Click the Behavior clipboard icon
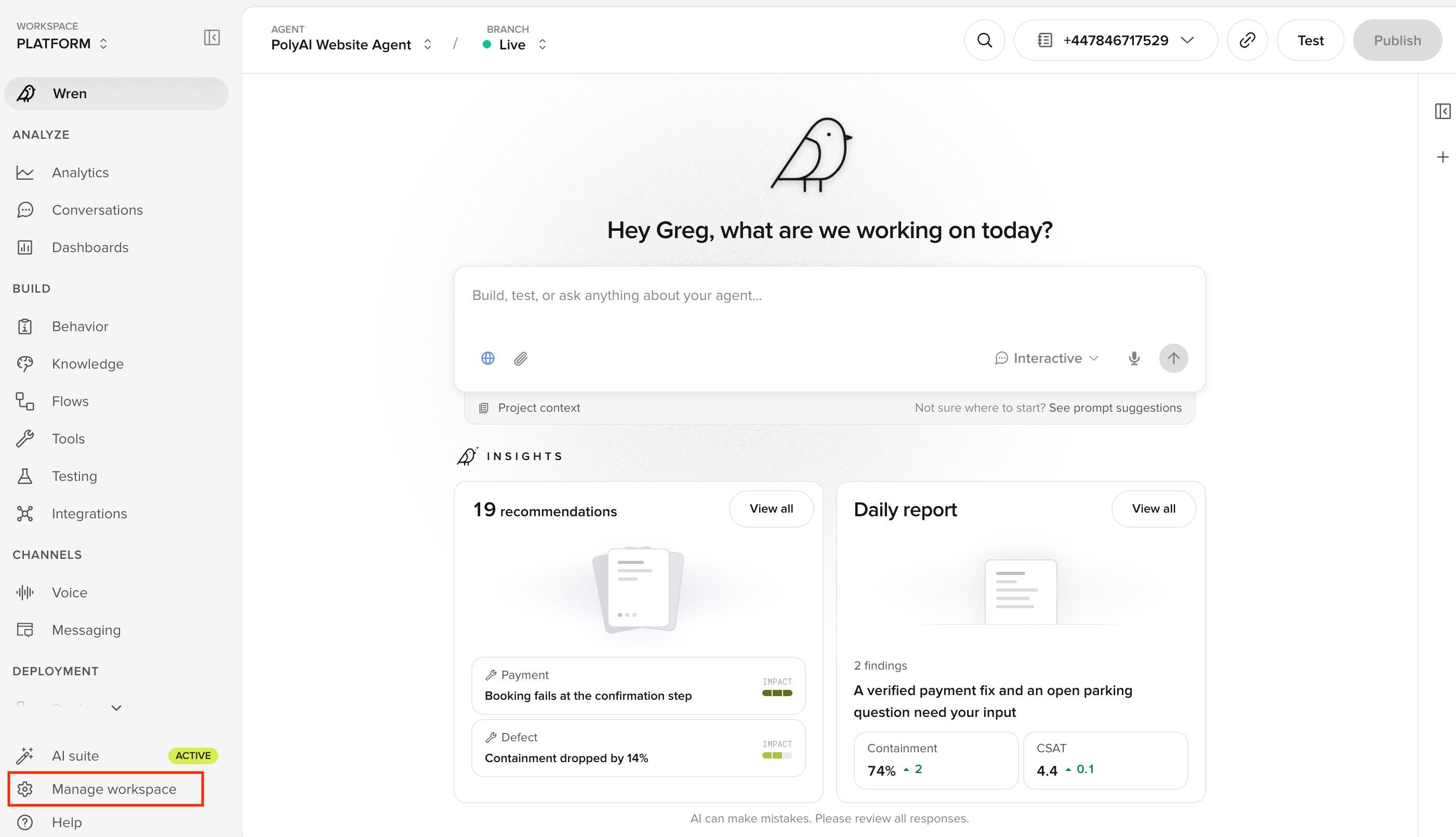Screen dimensions: 1456x837 tap(25, 326)
